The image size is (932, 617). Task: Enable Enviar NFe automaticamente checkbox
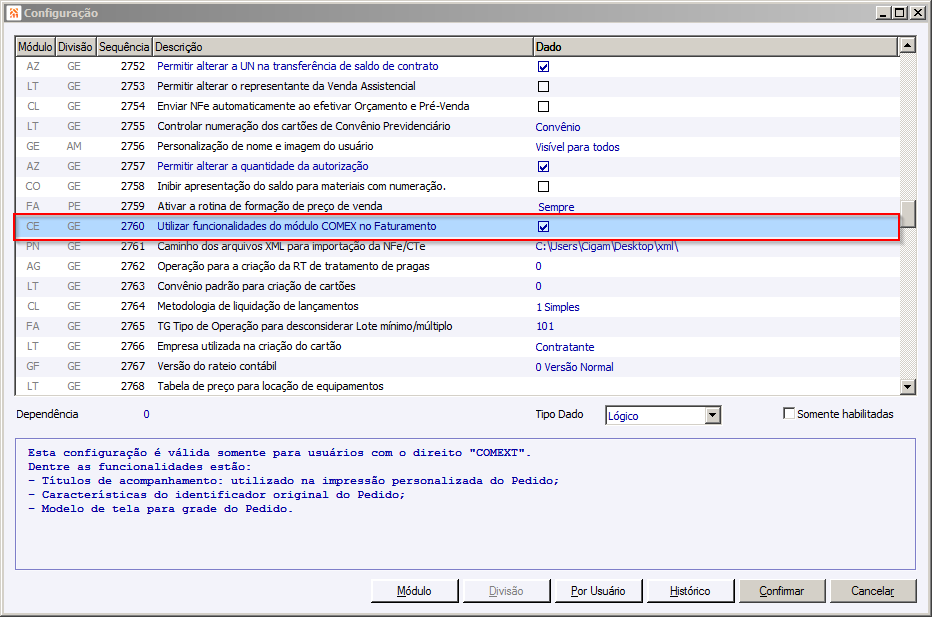tap(543, 106)
